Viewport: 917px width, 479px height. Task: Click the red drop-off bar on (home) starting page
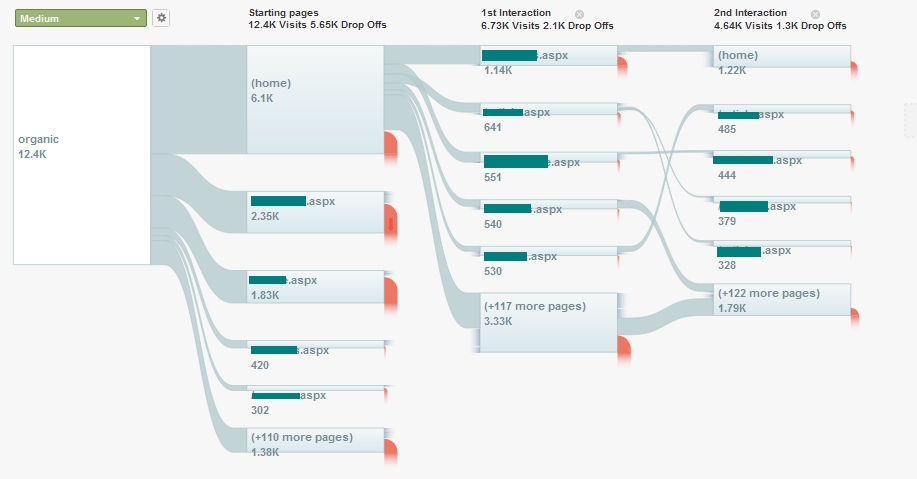coord(391,144)
